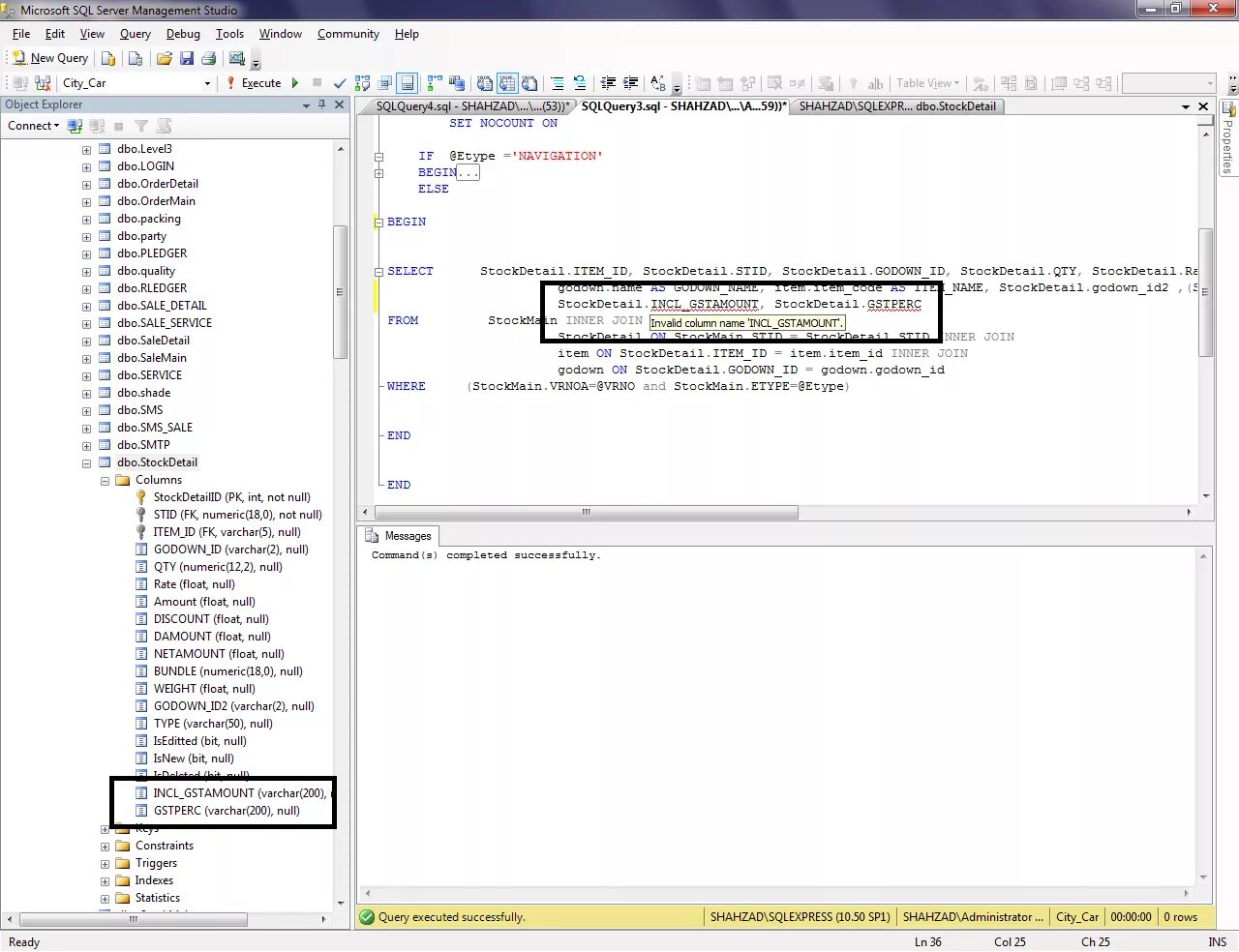Screen dimensions: 1239x952
Task: Click the Activity Monitor icon
Action: [x=236, y=58]
